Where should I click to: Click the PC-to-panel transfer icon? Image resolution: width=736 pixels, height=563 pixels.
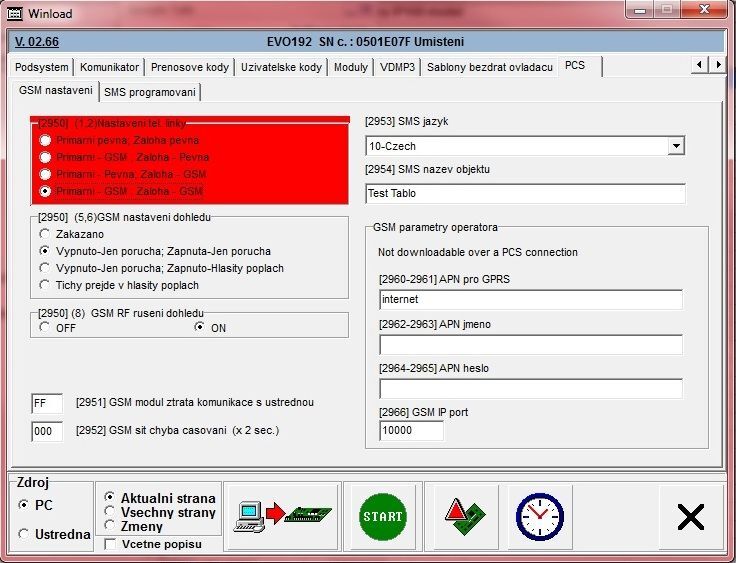tap(280, 516)
